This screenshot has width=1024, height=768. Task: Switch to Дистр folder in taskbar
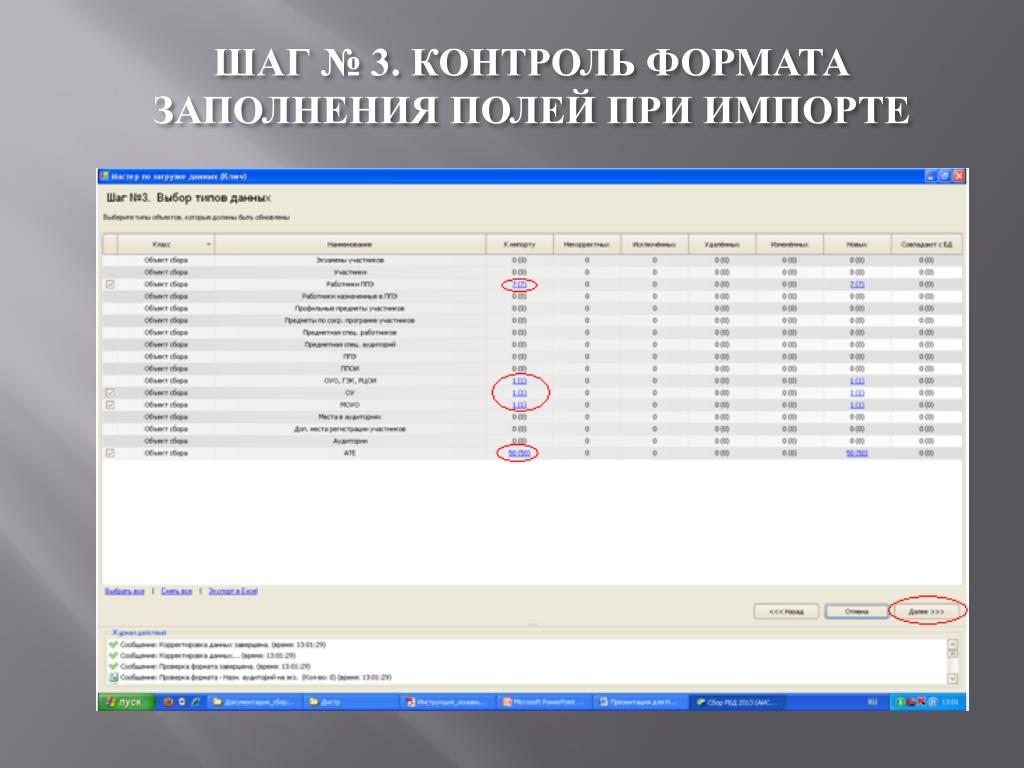coord(349,702)
